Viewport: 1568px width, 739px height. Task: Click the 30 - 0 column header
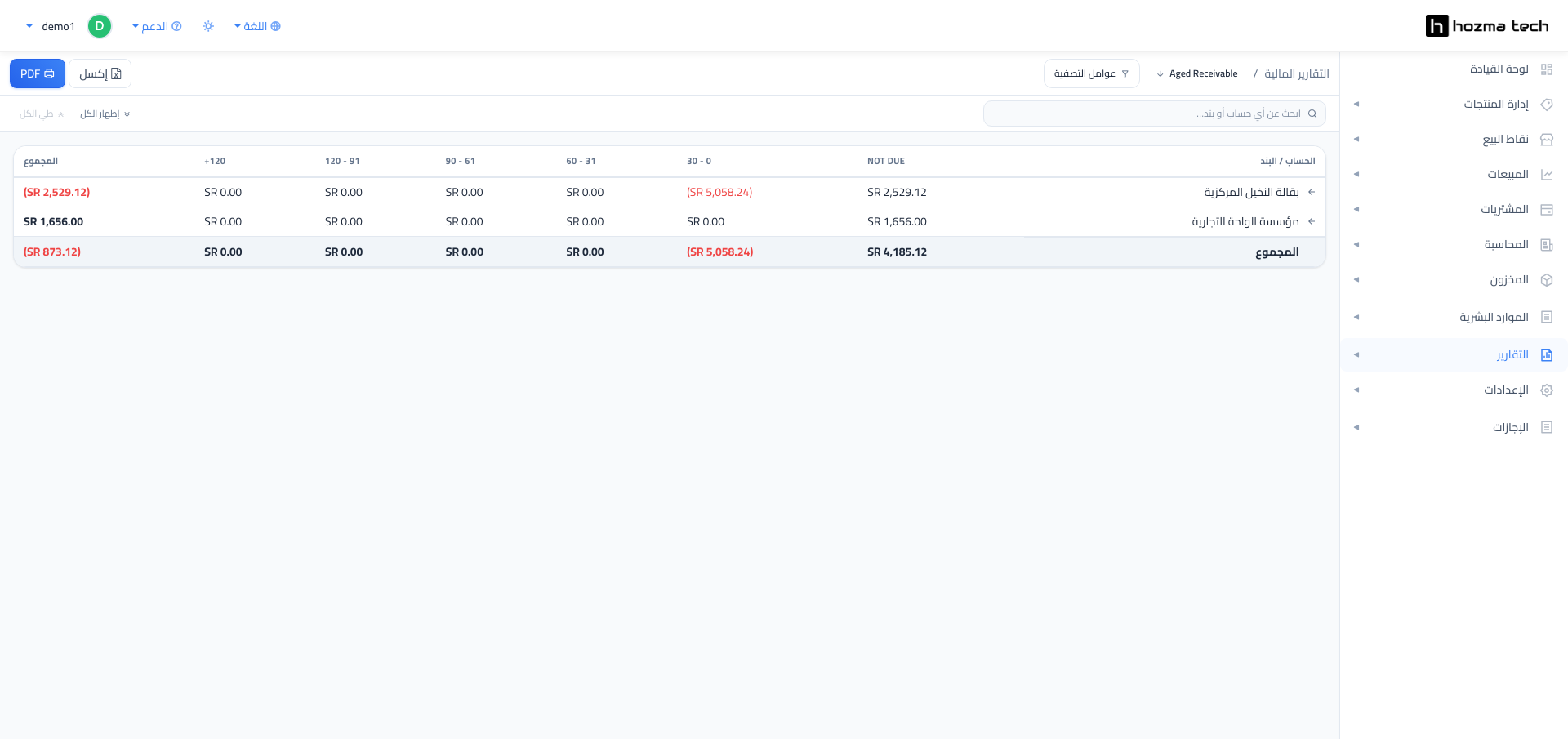coord(699,161)
